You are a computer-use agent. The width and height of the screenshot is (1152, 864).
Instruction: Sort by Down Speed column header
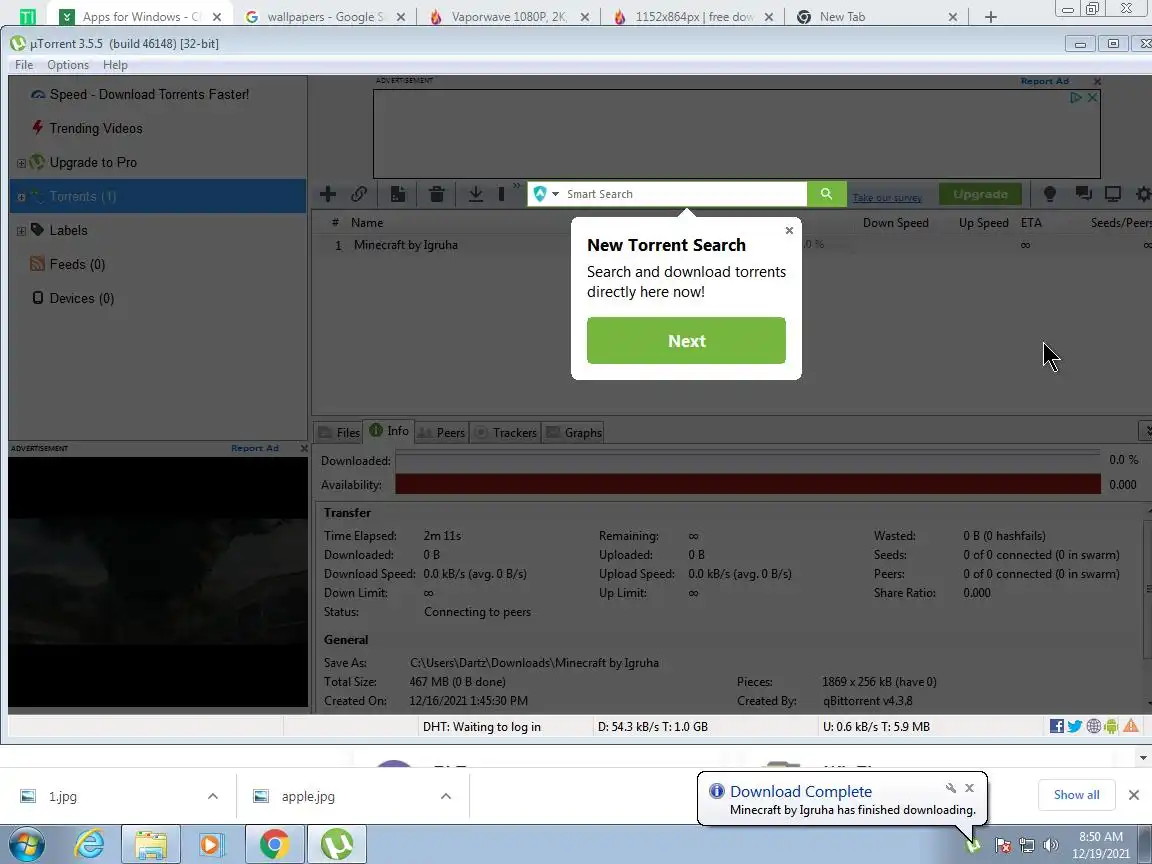(x=895, y=223)
